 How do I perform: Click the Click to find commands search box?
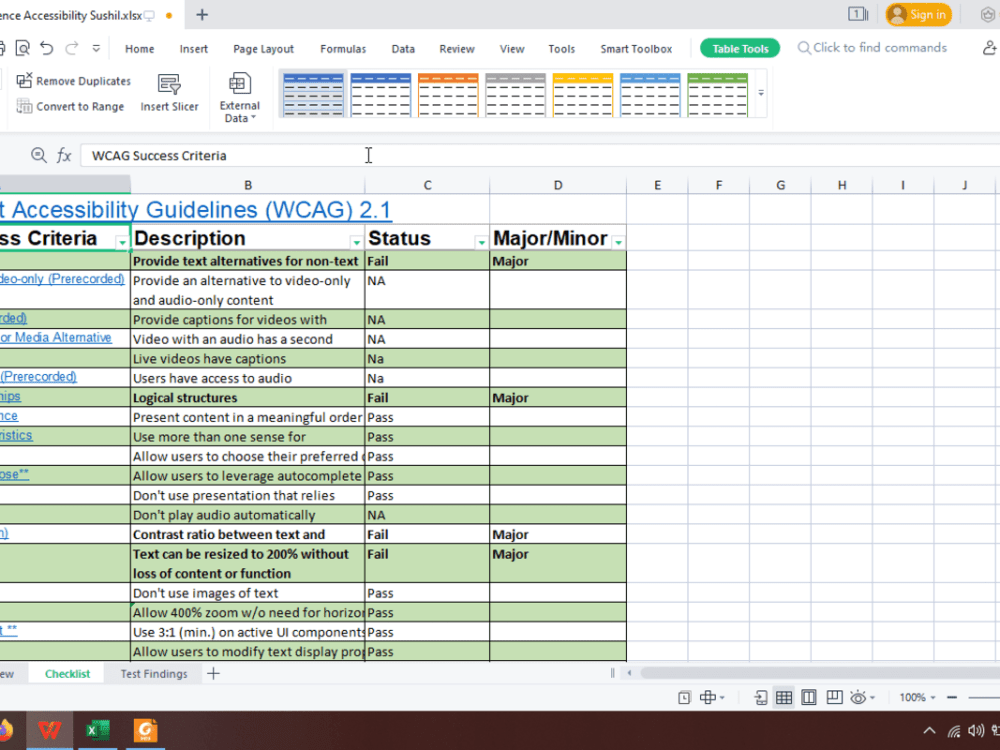coord(872,48)
